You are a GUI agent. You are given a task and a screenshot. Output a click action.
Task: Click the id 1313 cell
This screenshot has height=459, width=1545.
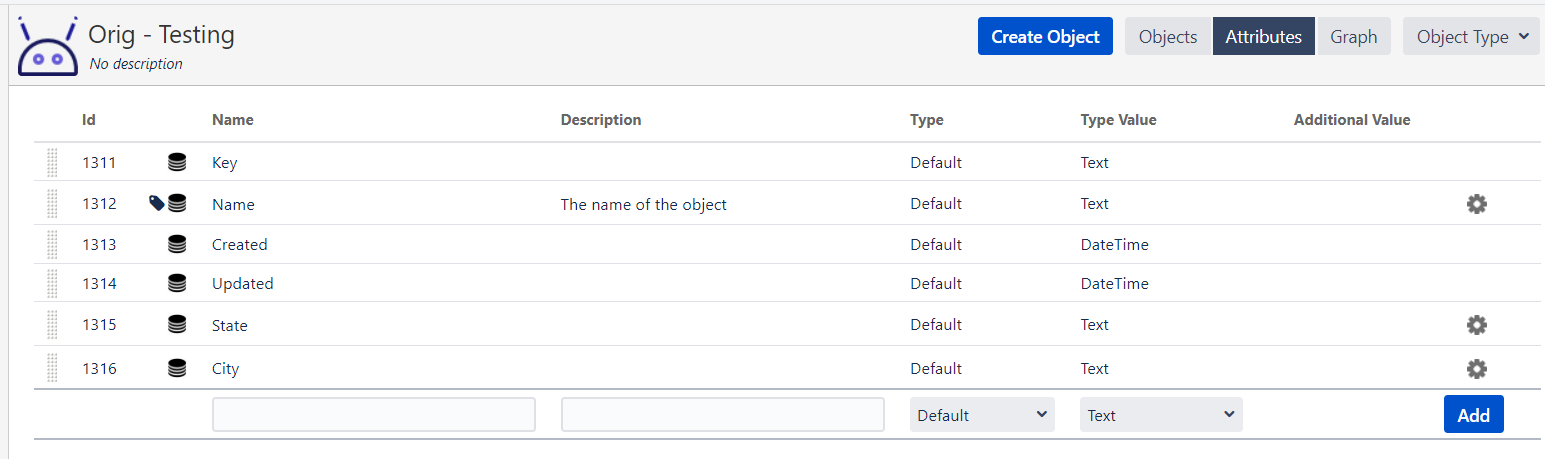pyautogui.click(x=99, y=244)
